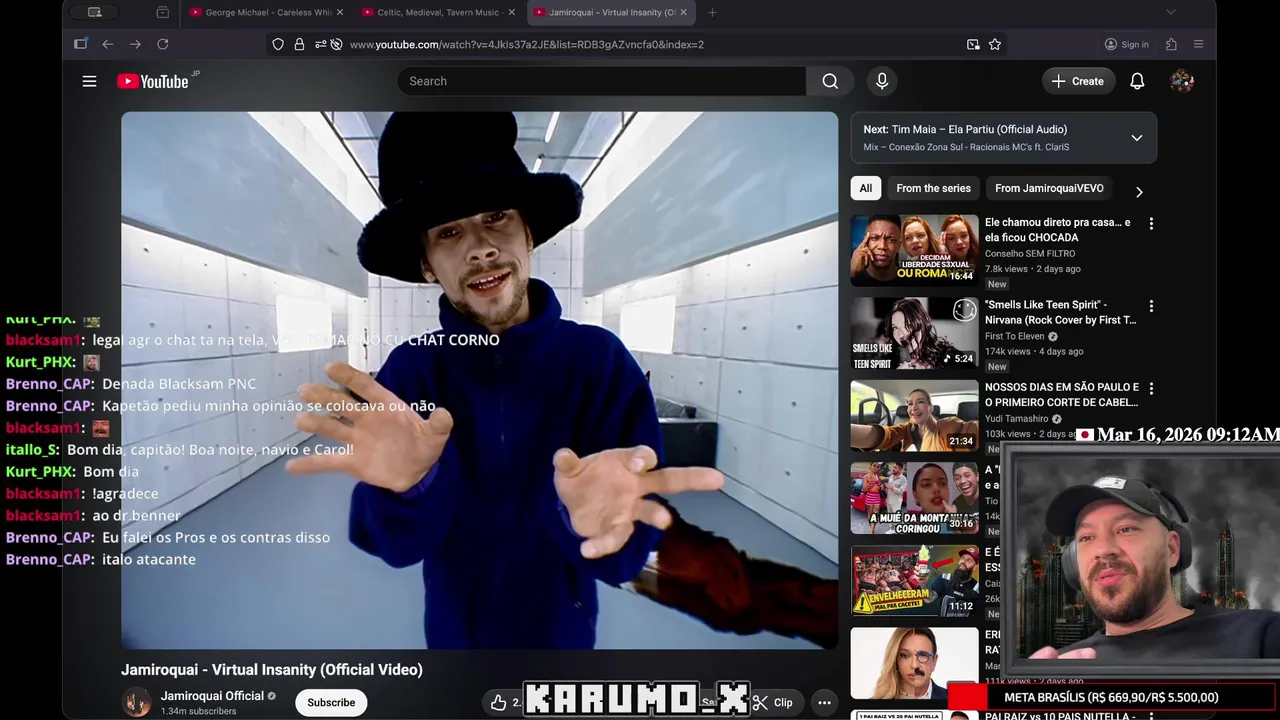Image resolution: width=1280 pixels, height=720 pixels.
Task: Open the workspace switcher icon in tab bar
Action: [x=95, y=12]
